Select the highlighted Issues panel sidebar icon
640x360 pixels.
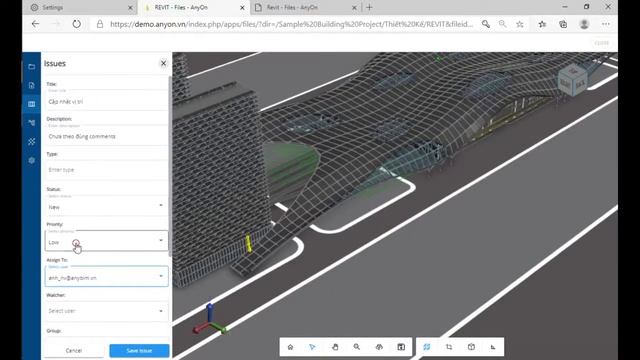pos(31,104)
